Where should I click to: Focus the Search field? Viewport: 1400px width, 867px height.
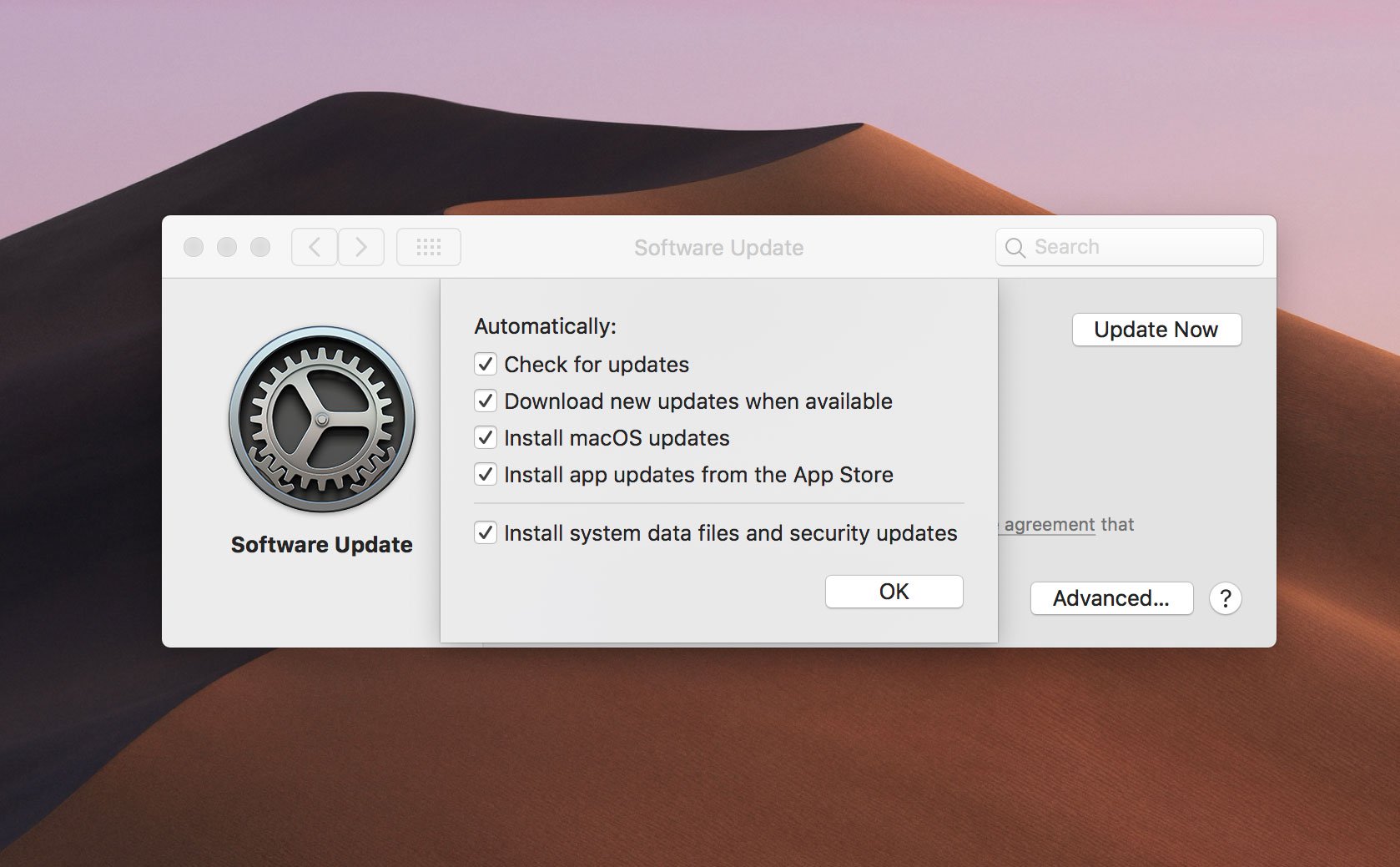tap(1130, 247)
